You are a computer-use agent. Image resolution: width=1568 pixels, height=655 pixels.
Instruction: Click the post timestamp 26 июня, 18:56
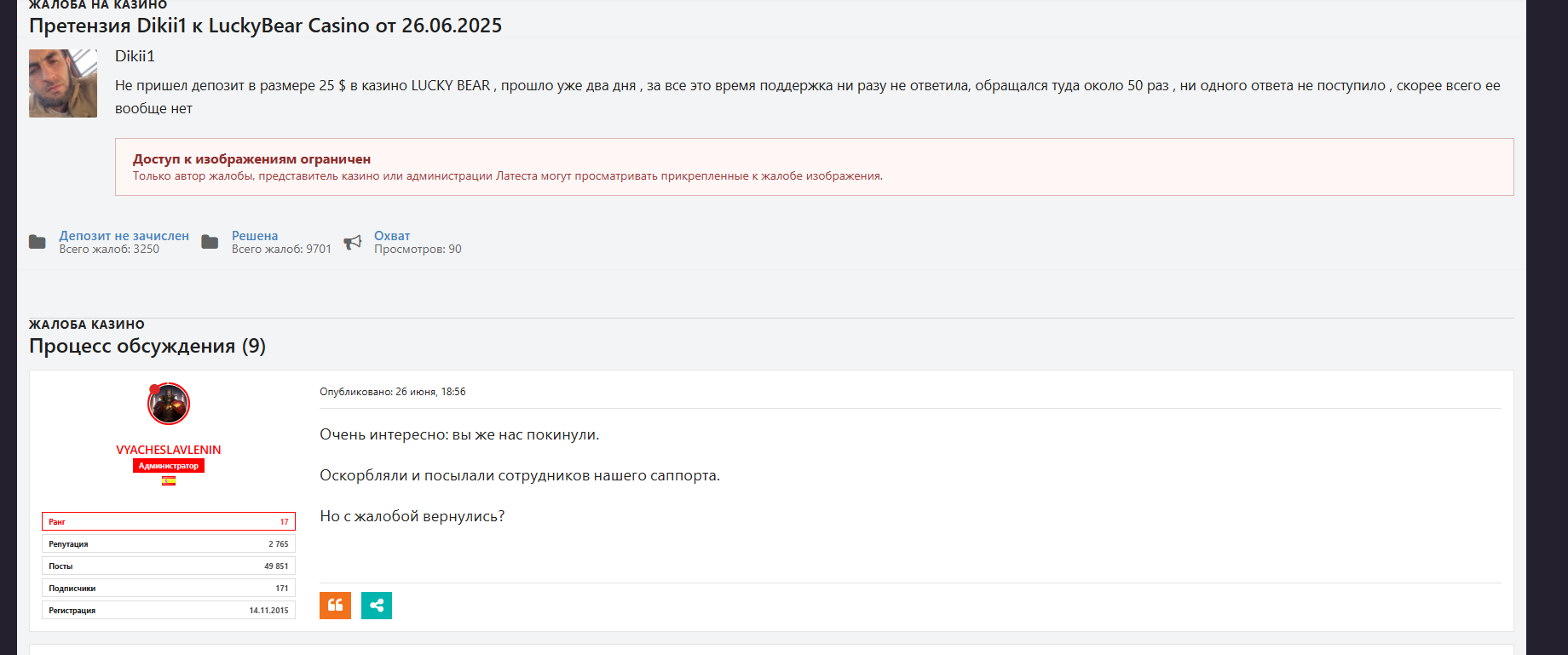(429, 392)
